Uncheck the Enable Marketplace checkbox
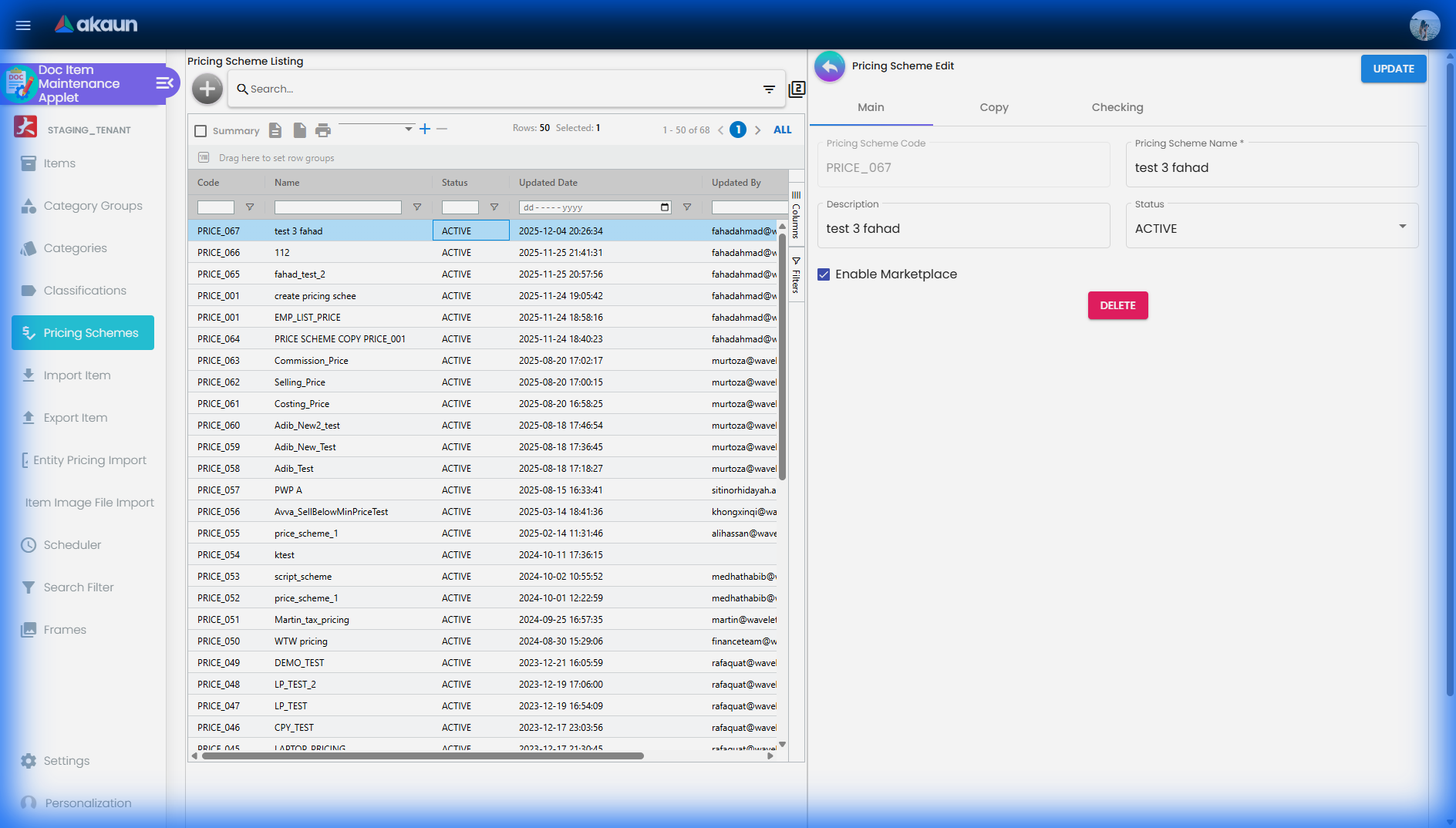The height and width of the screenshot is (828, 1456). pyautogui.click(x=824, y=274)
